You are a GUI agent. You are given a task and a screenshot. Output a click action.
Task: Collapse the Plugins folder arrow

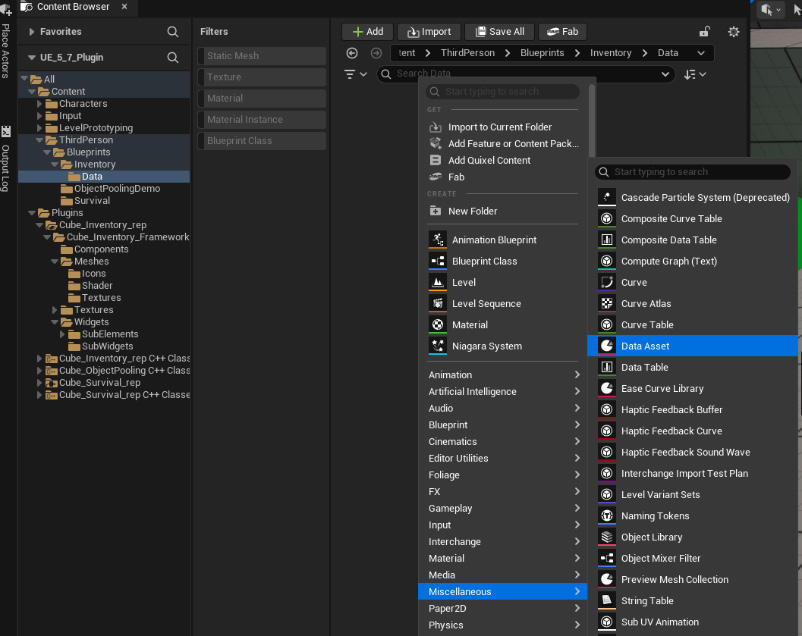tap(32, 212)
